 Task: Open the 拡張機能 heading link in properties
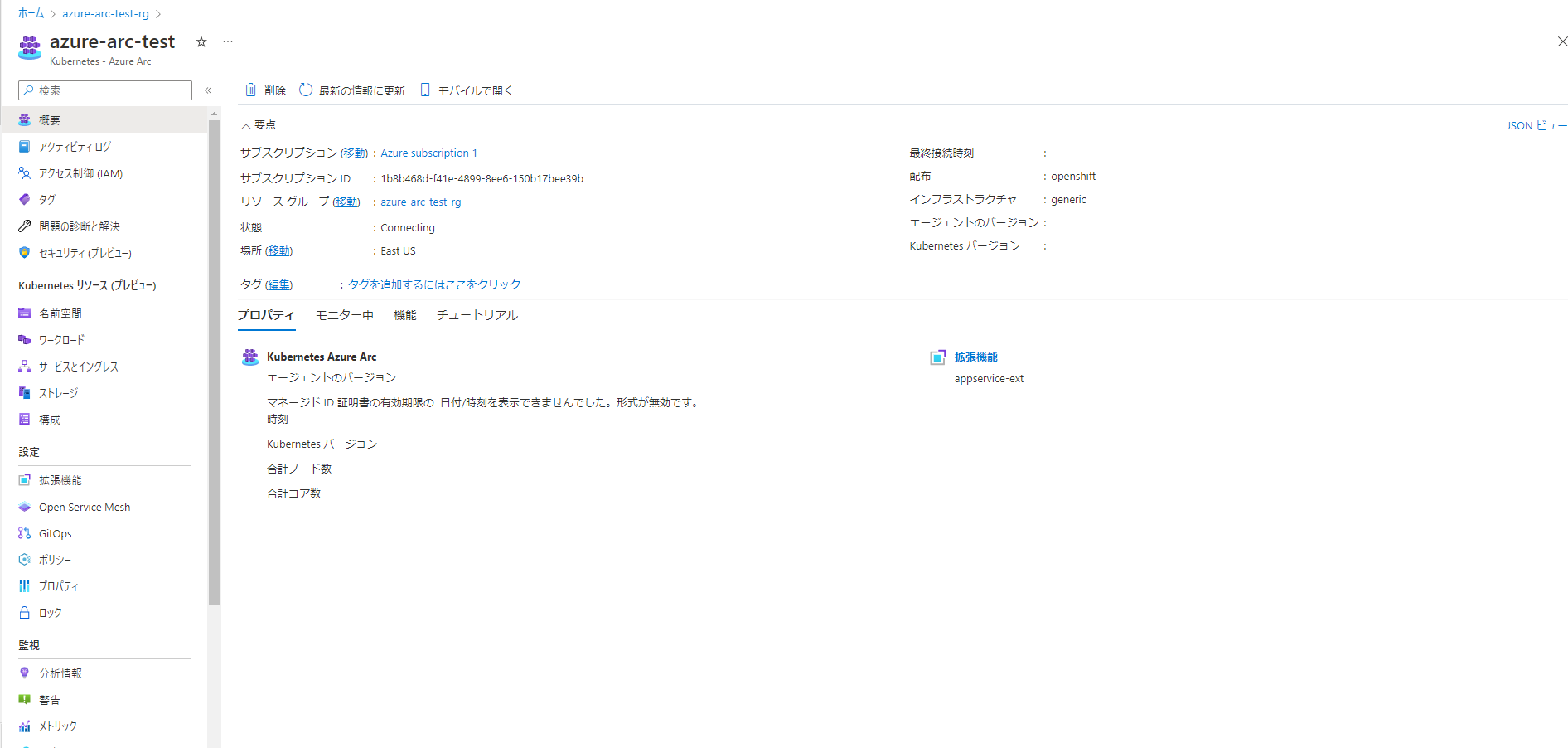pyautogui.click(x=976, y=357)
